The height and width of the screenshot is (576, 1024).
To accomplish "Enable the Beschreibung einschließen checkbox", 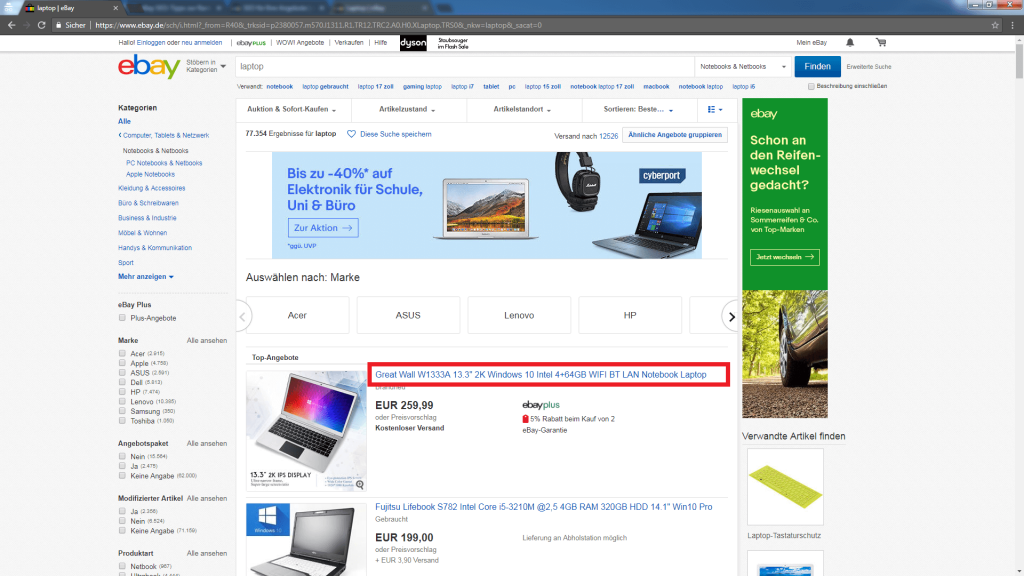I will [811, 86].
